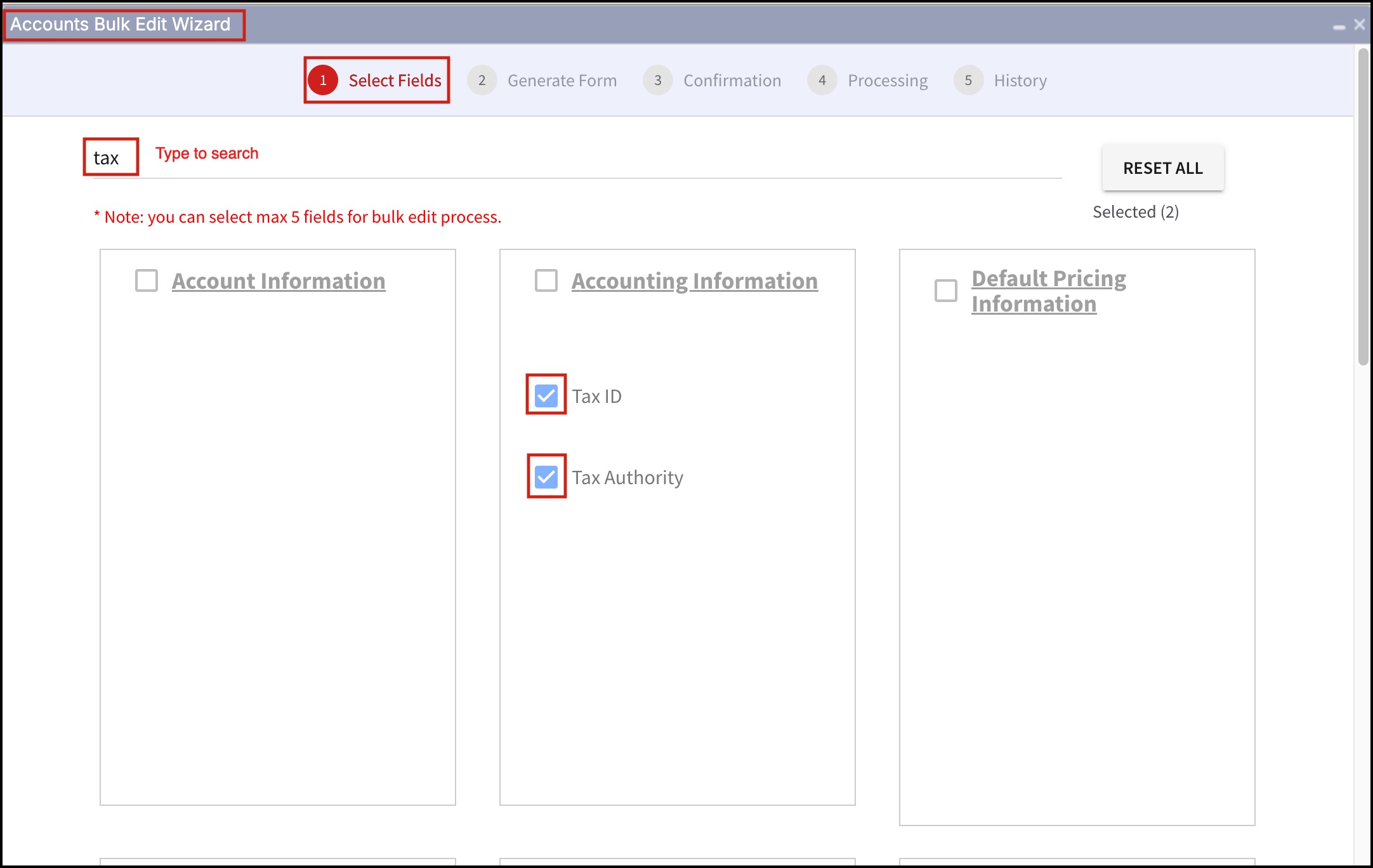Click the step 5 number circle
The image size is (1373, 868).
[968, 81]
